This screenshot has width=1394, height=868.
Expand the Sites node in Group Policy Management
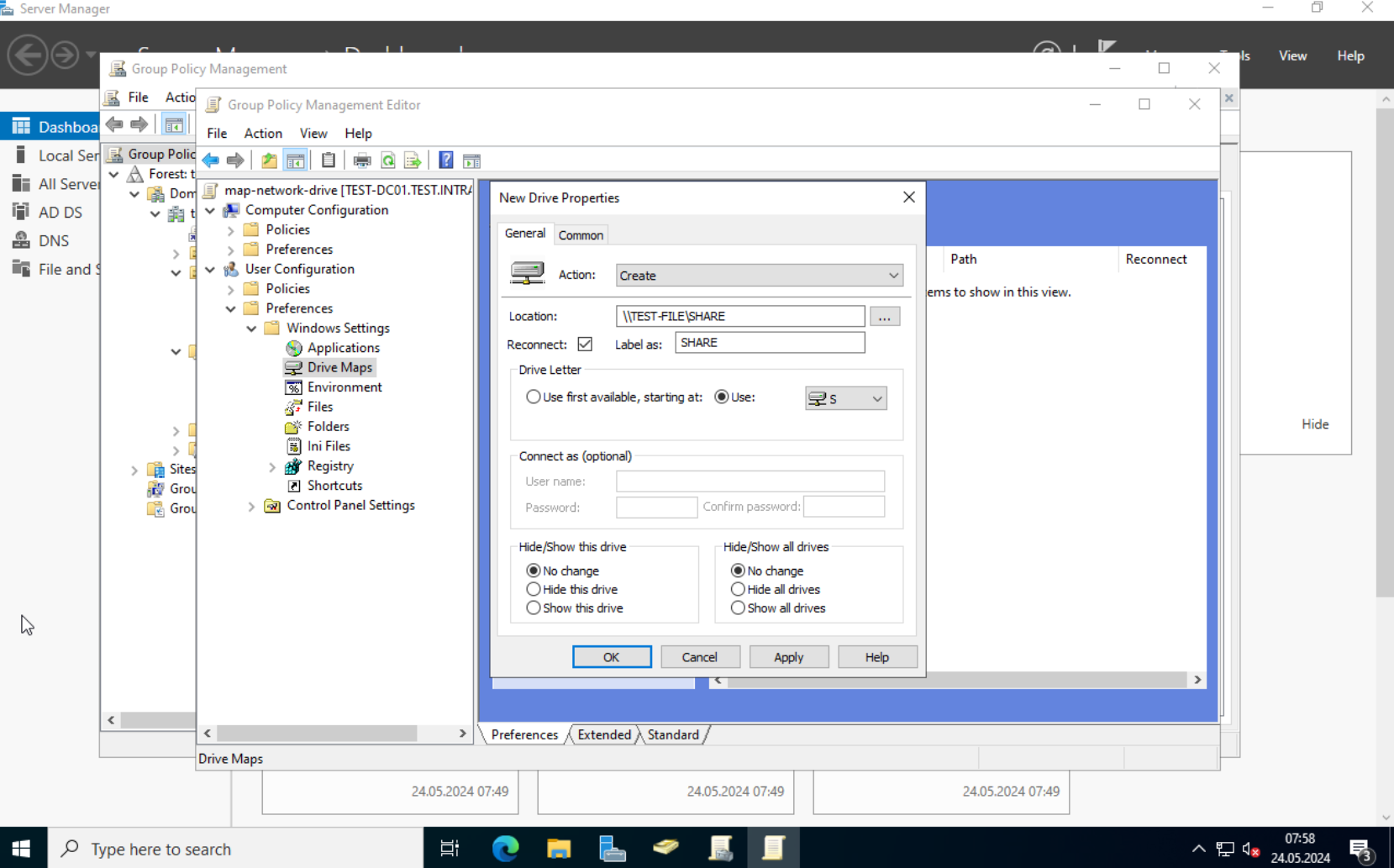coord(134,471)
